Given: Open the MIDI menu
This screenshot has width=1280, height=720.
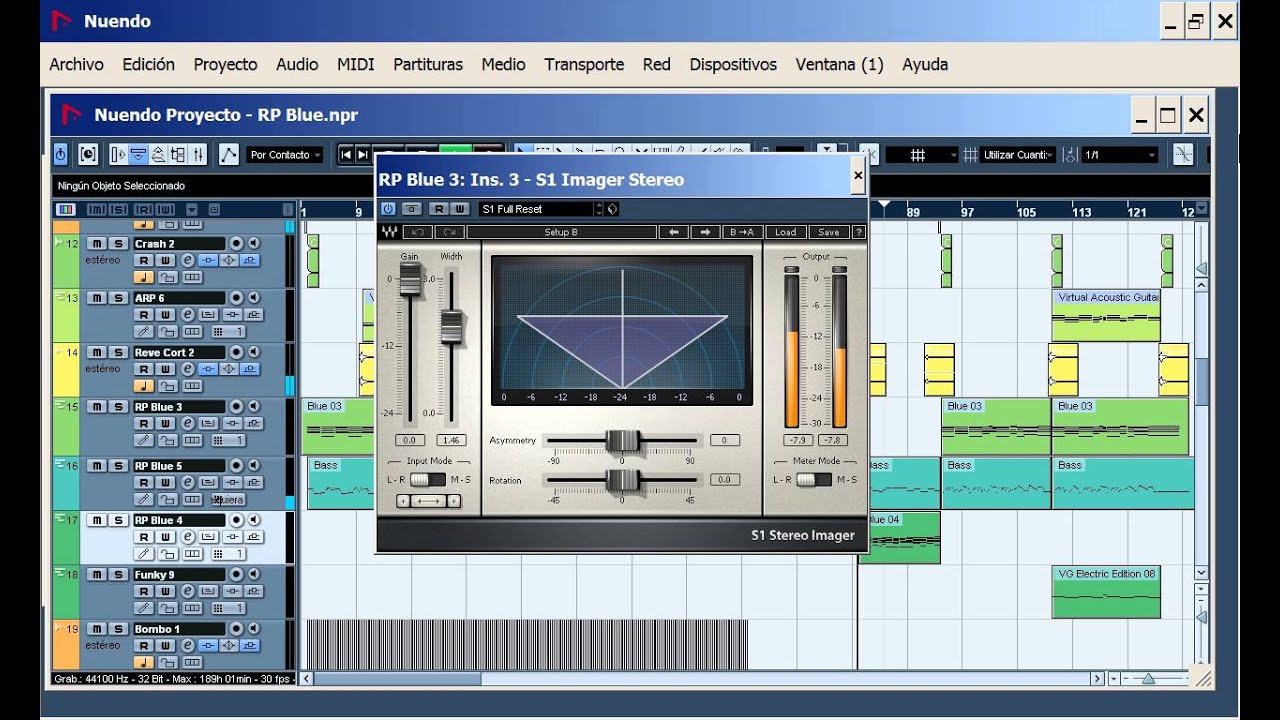Looking at the screenshot, I should [355, 64].
